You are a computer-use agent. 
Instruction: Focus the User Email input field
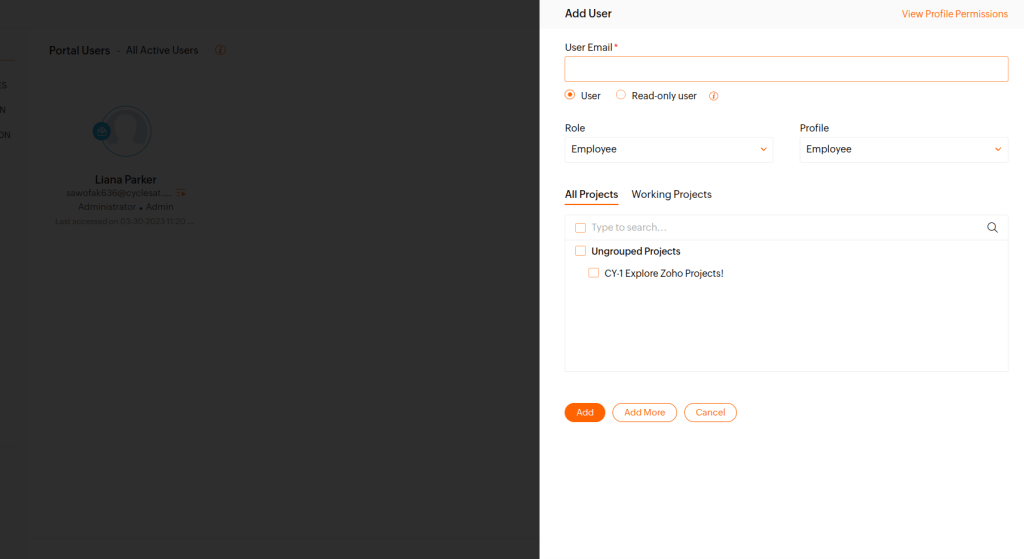(786, 69)
